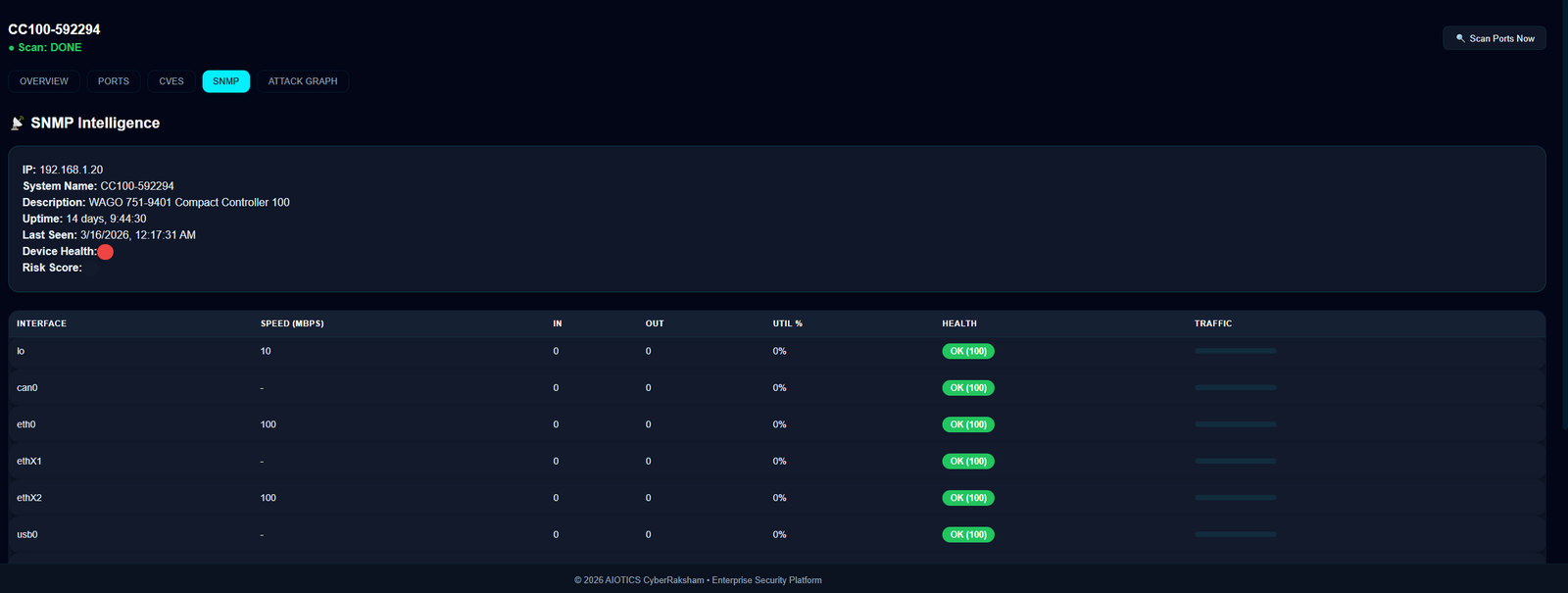Click the speed value 10 for lo
This screenshot has height=593, width=1568.
266,351
